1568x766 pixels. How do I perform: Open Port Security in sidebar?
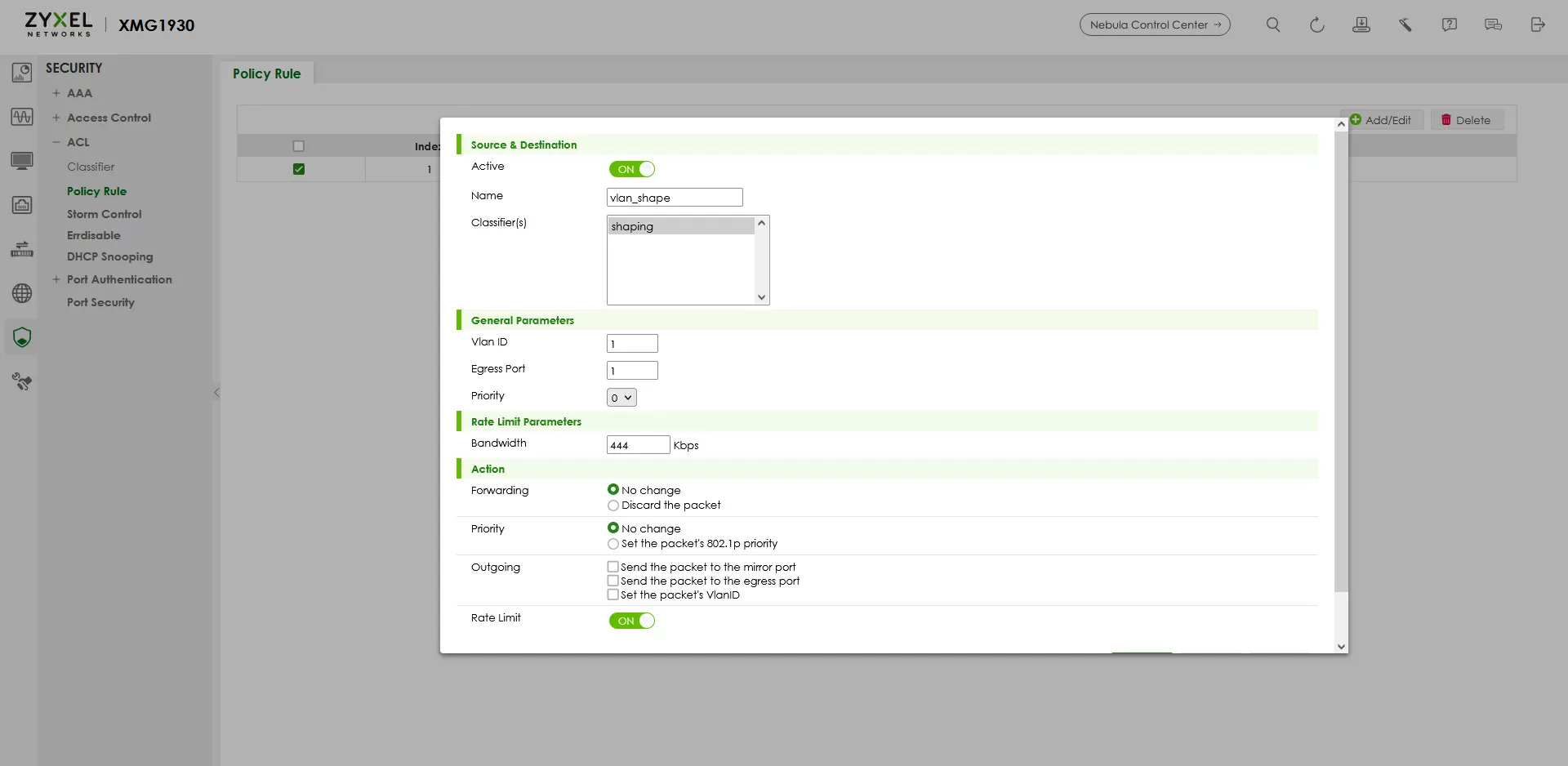point(100,302)
